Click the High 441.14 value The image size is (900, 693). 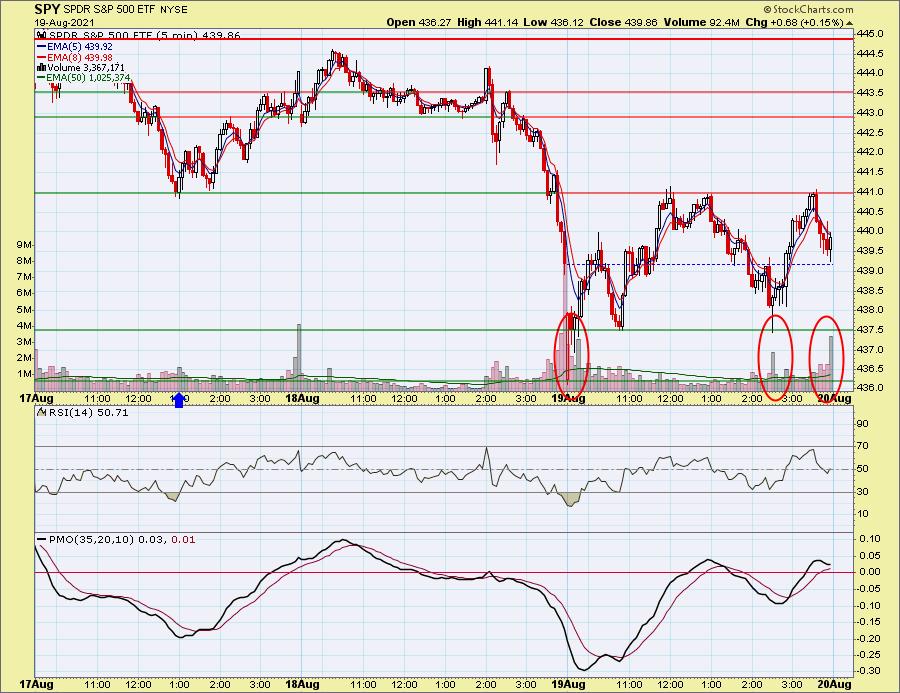(x=487, y=22)
